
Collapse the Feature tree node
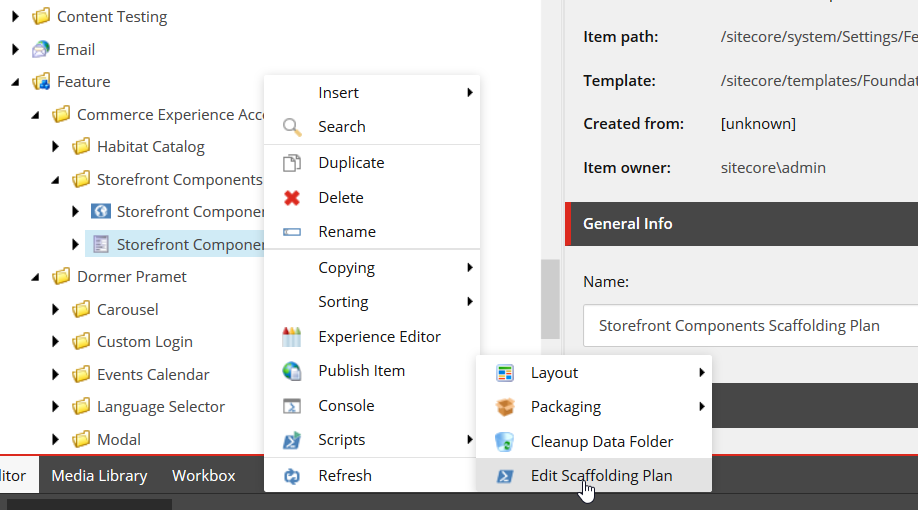[16, 82]
